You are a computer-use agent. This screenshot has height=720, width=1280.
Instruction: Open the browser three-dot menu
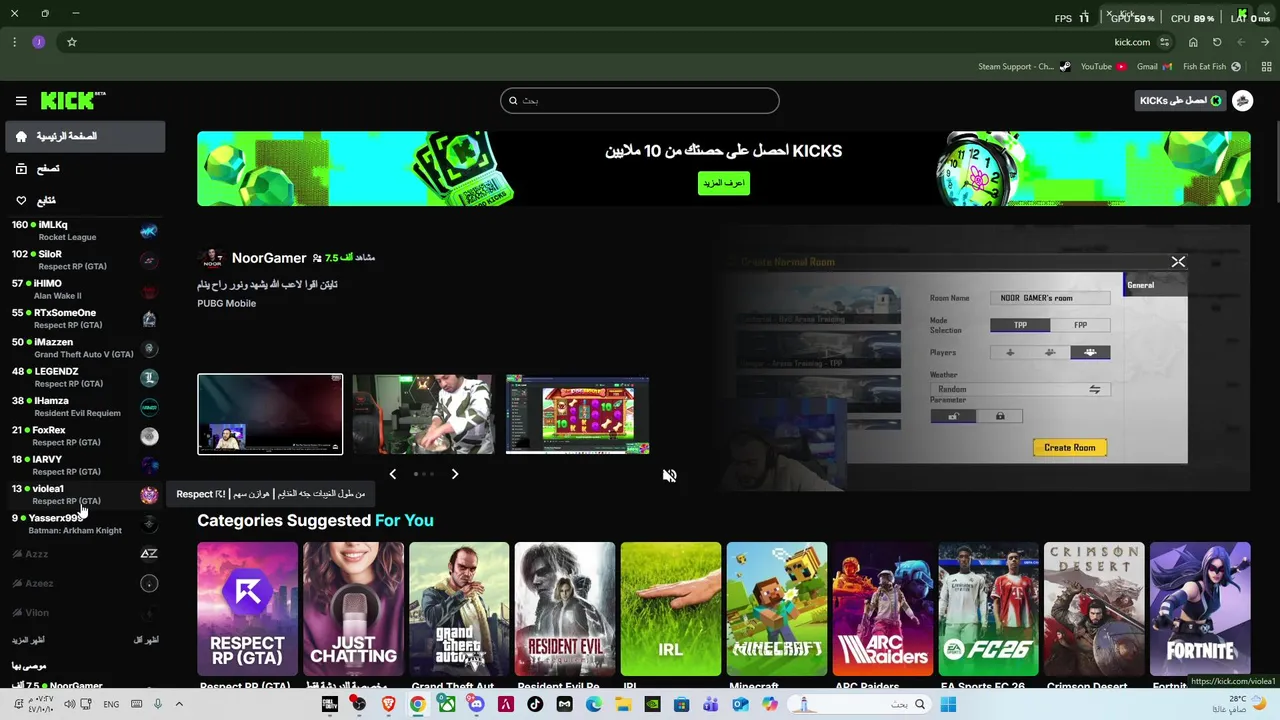[14, 42]
